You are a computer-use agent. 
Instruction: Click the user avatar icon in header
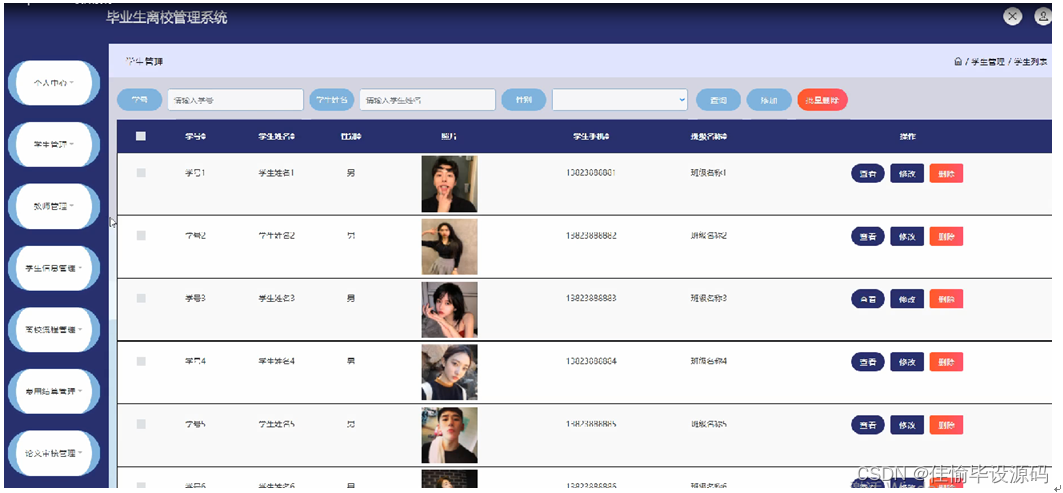[1043, 16]
